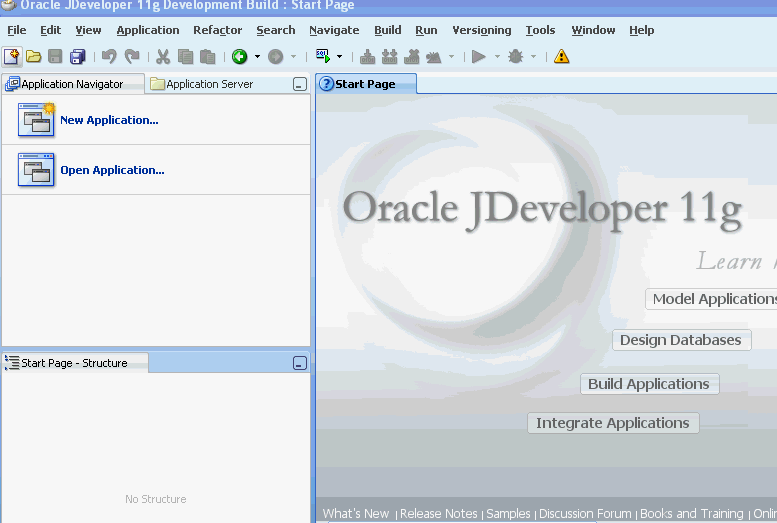Open the Window menu

tap(593, 30)
